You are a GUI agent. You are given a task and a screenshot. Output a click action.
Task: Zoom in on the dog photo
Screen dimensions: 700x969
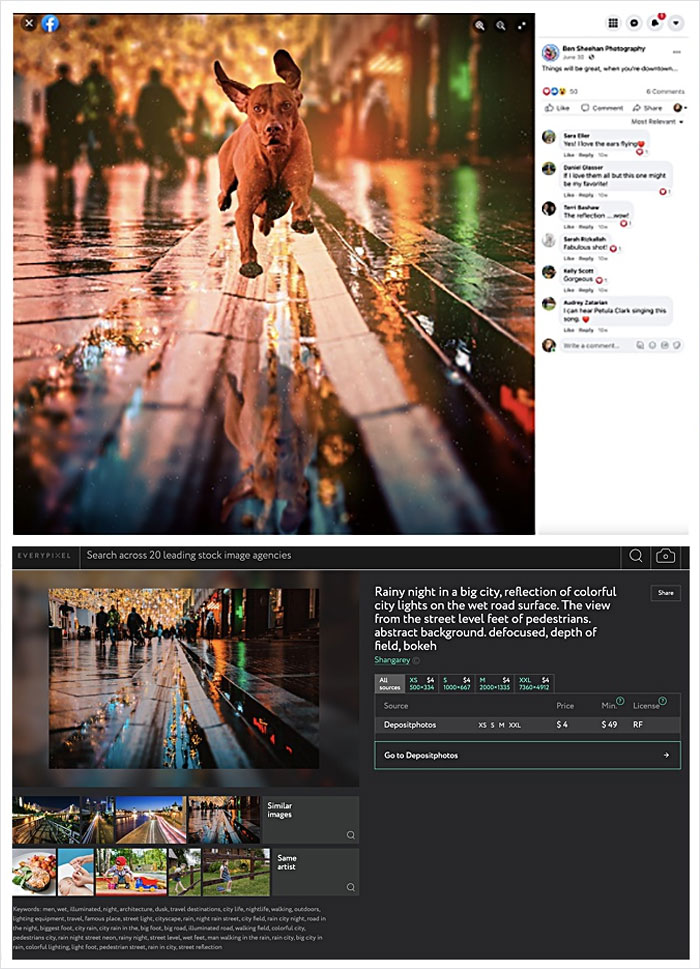[x=479, y=25]
